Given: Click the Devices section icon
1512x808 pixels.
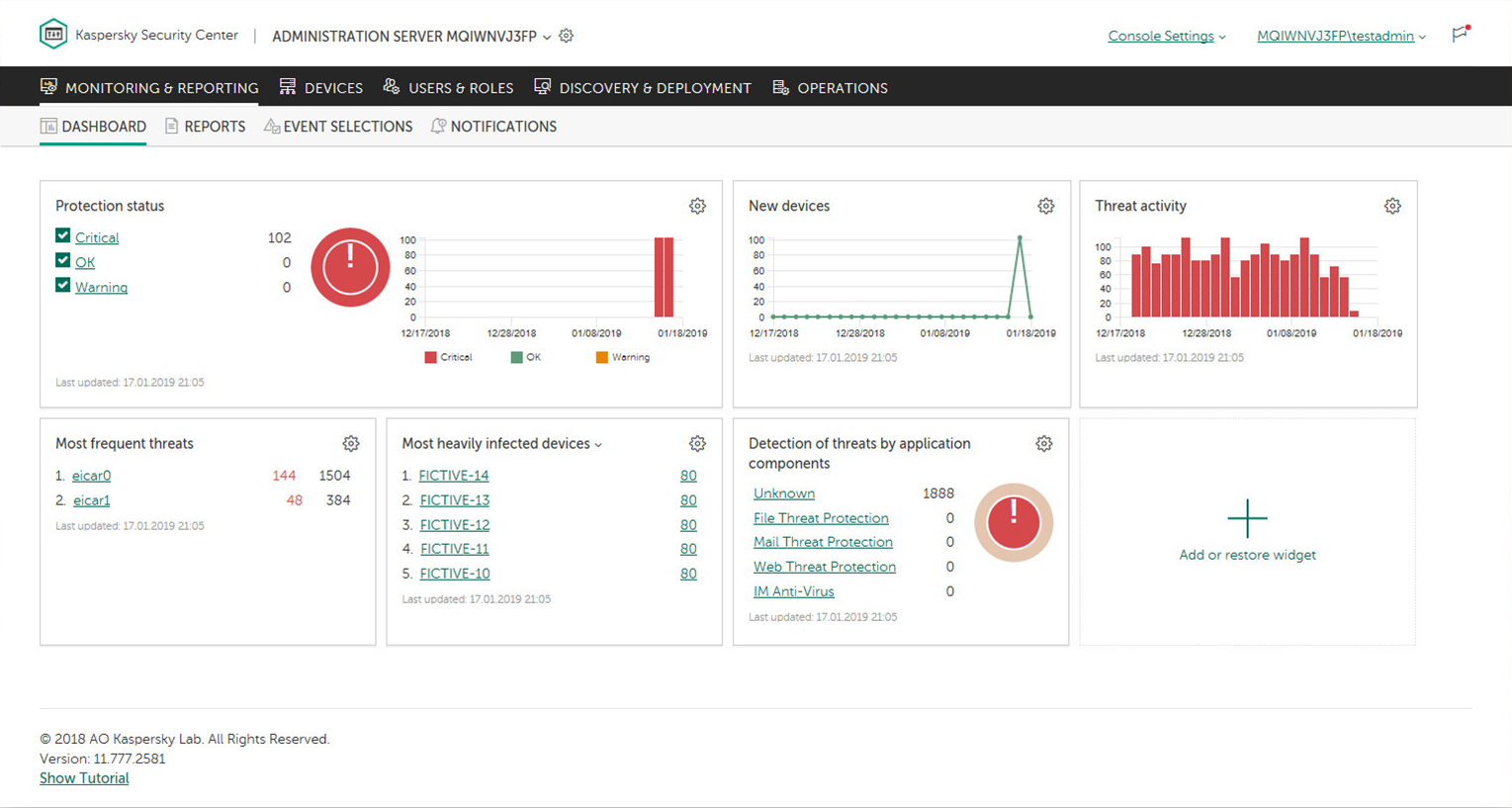Looking at the screenshot, I should (x=288, y=87).
